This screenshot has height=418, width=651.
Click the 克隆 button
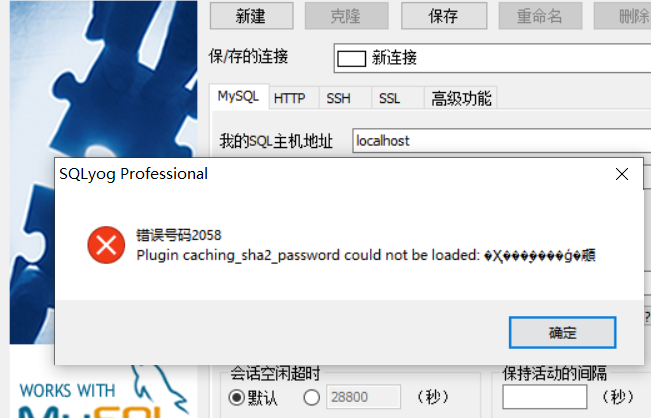click(347, 16)
